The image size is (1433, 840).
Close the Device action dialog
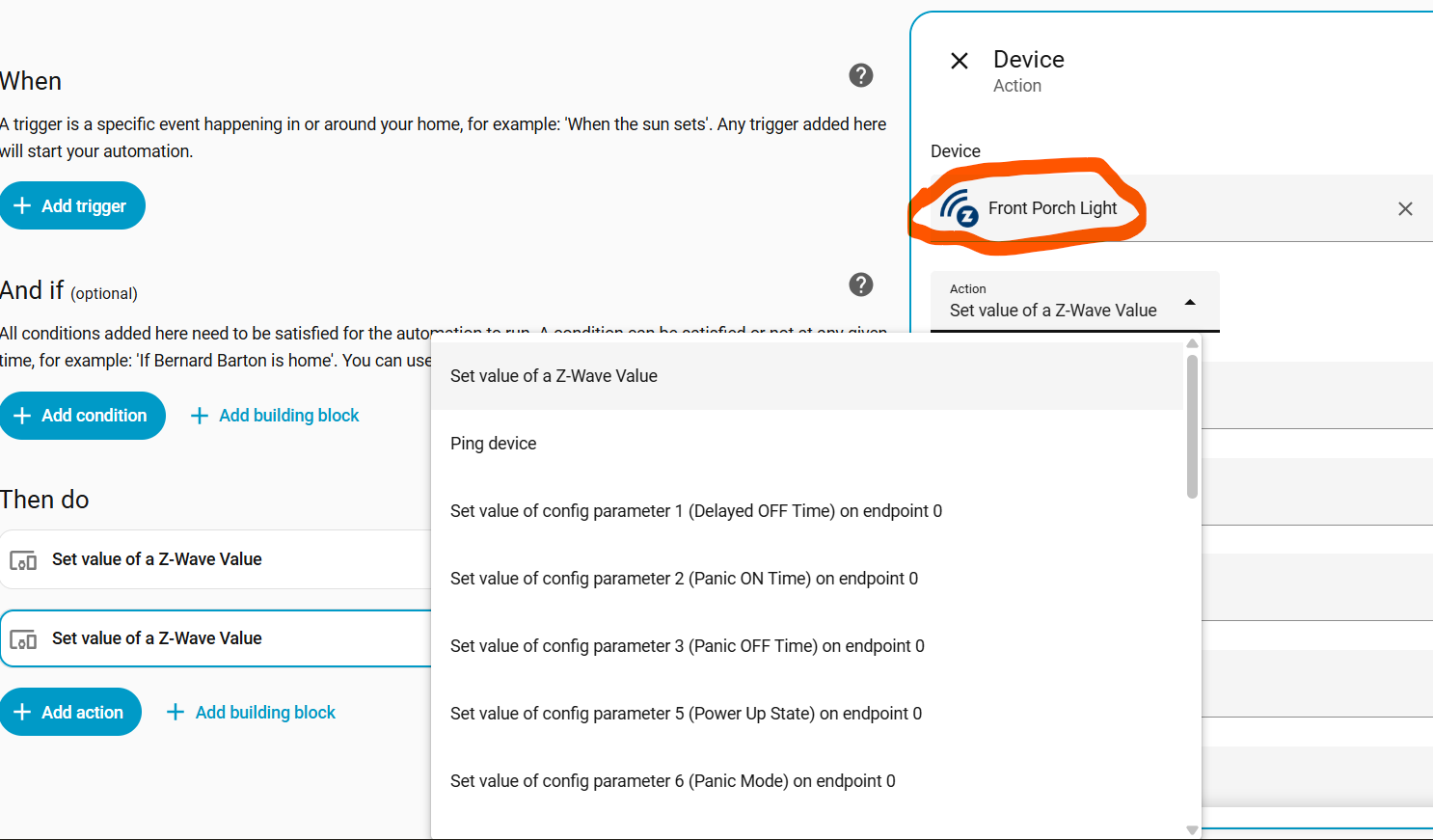pyautogui.click(x=960, y=62)
